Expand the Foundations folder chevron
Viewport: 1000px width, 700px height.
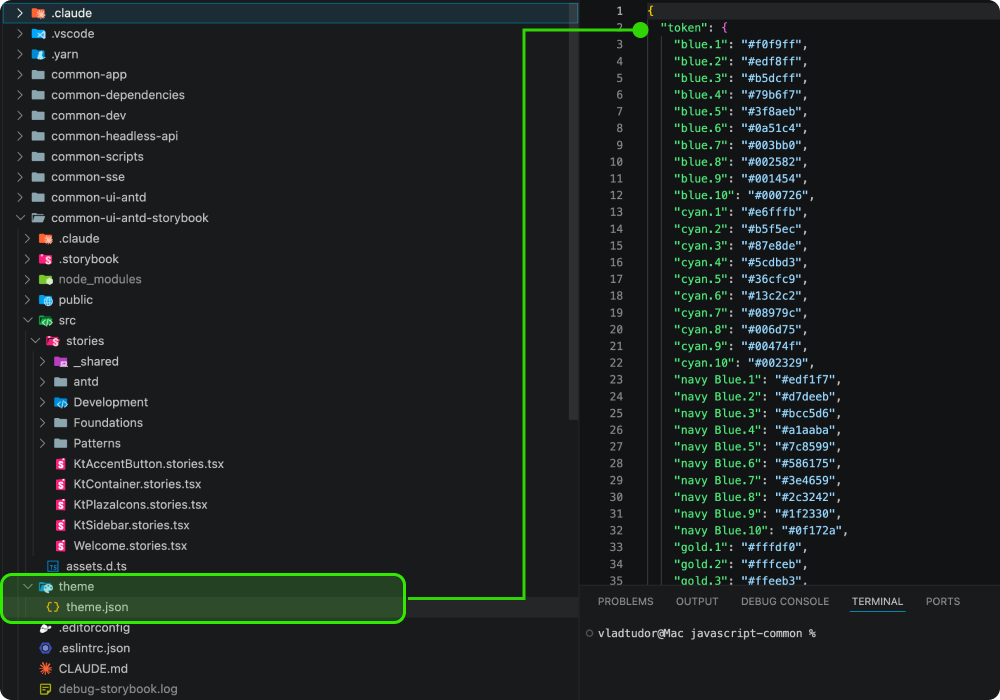pyautogui.click(x=42, y=423)
